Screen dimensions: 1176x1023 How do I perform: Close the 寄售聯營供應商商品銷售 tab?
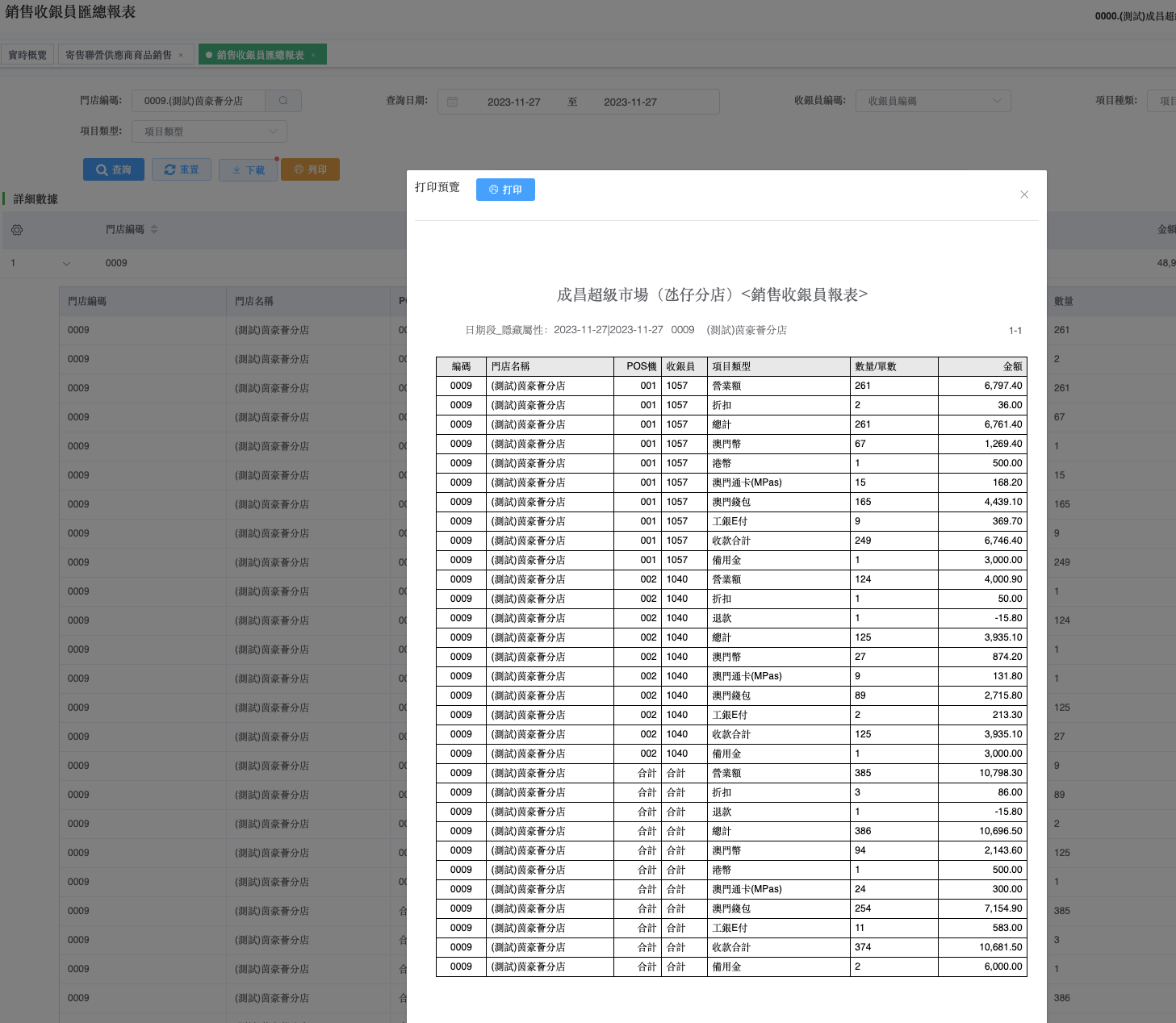pos(181,55)
